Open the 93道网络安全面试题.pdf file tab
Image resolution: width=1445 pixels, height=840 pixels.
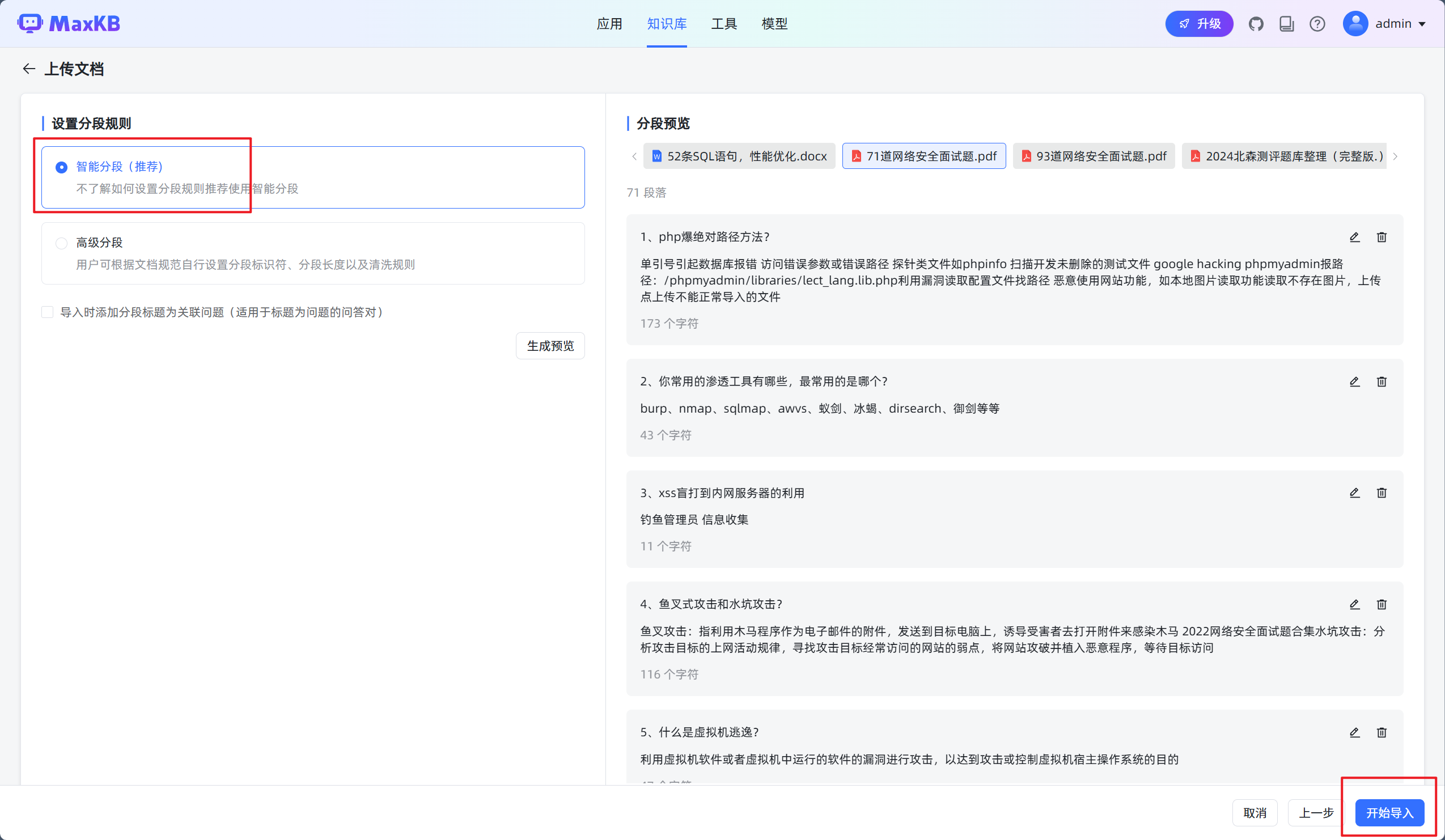click(x=1094, y=156)
